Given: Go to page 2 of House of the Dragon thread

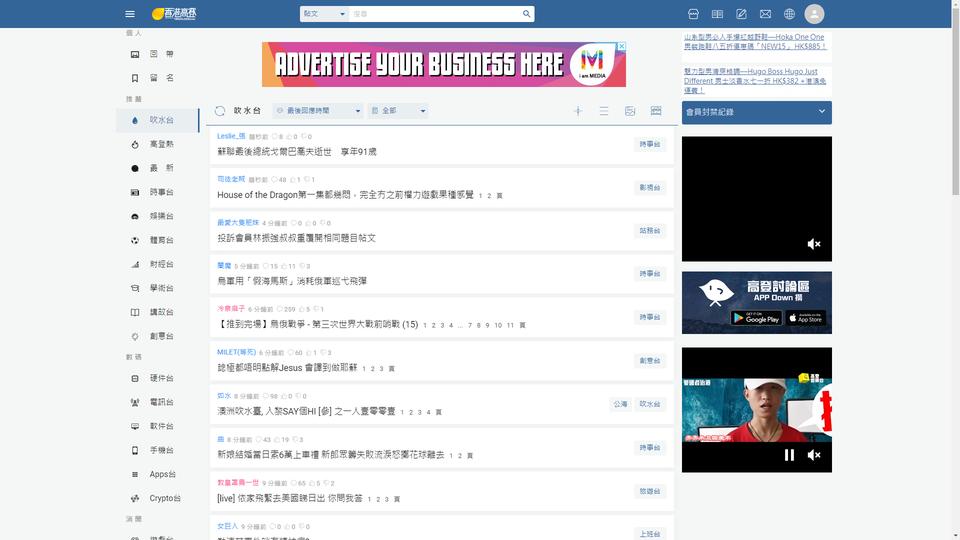Looking at the screenshot, I should [x=489, y=196].
